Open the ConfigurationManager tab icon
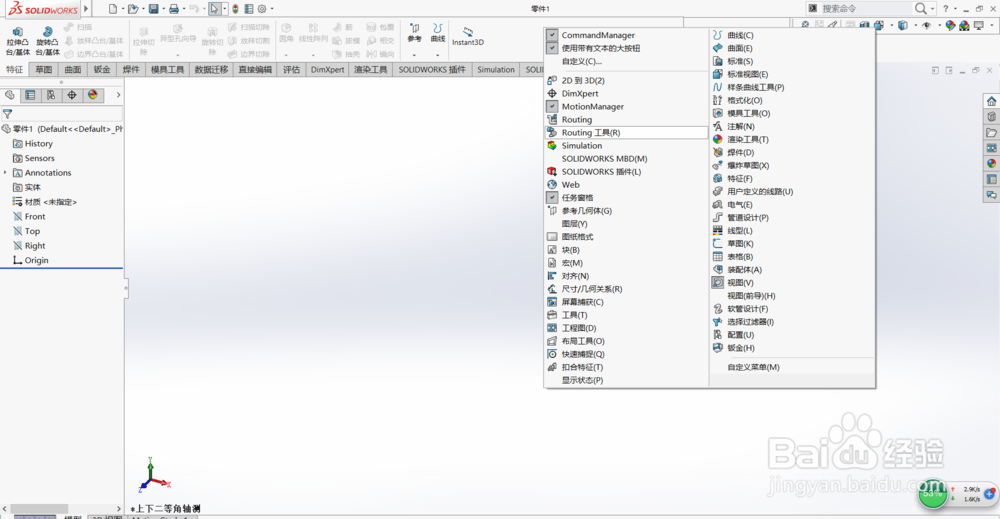 [x=51, y=95]
